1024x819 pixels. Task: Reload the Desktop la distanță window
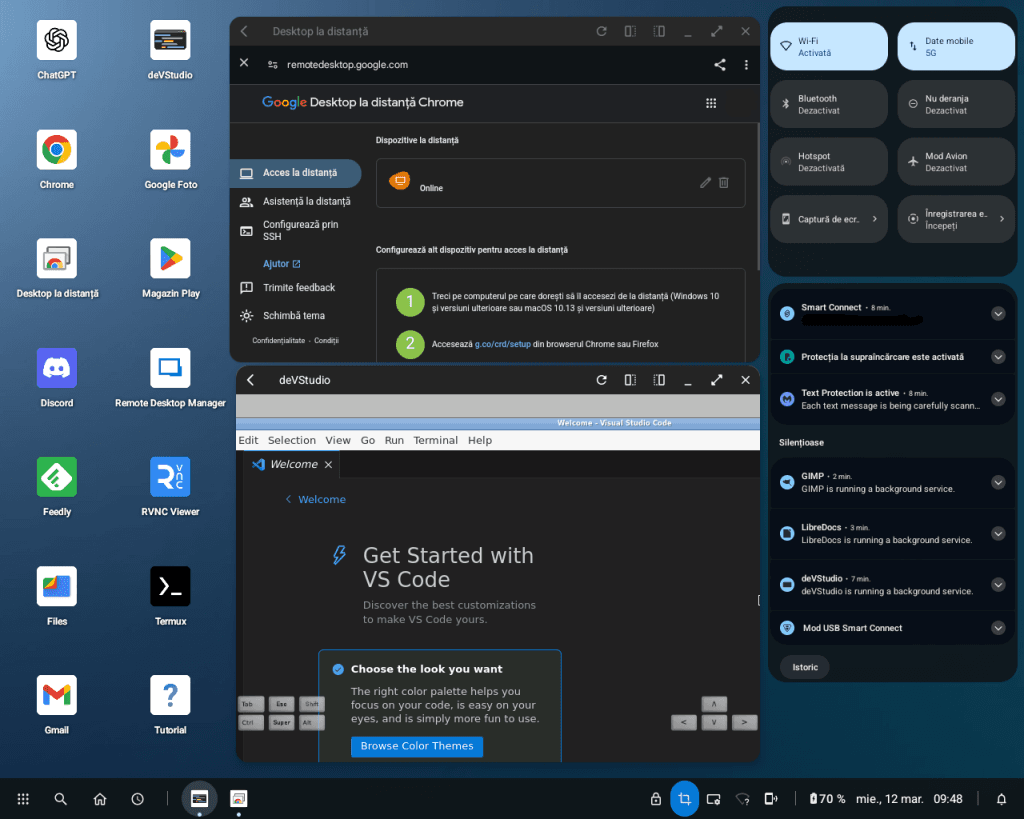601,31
